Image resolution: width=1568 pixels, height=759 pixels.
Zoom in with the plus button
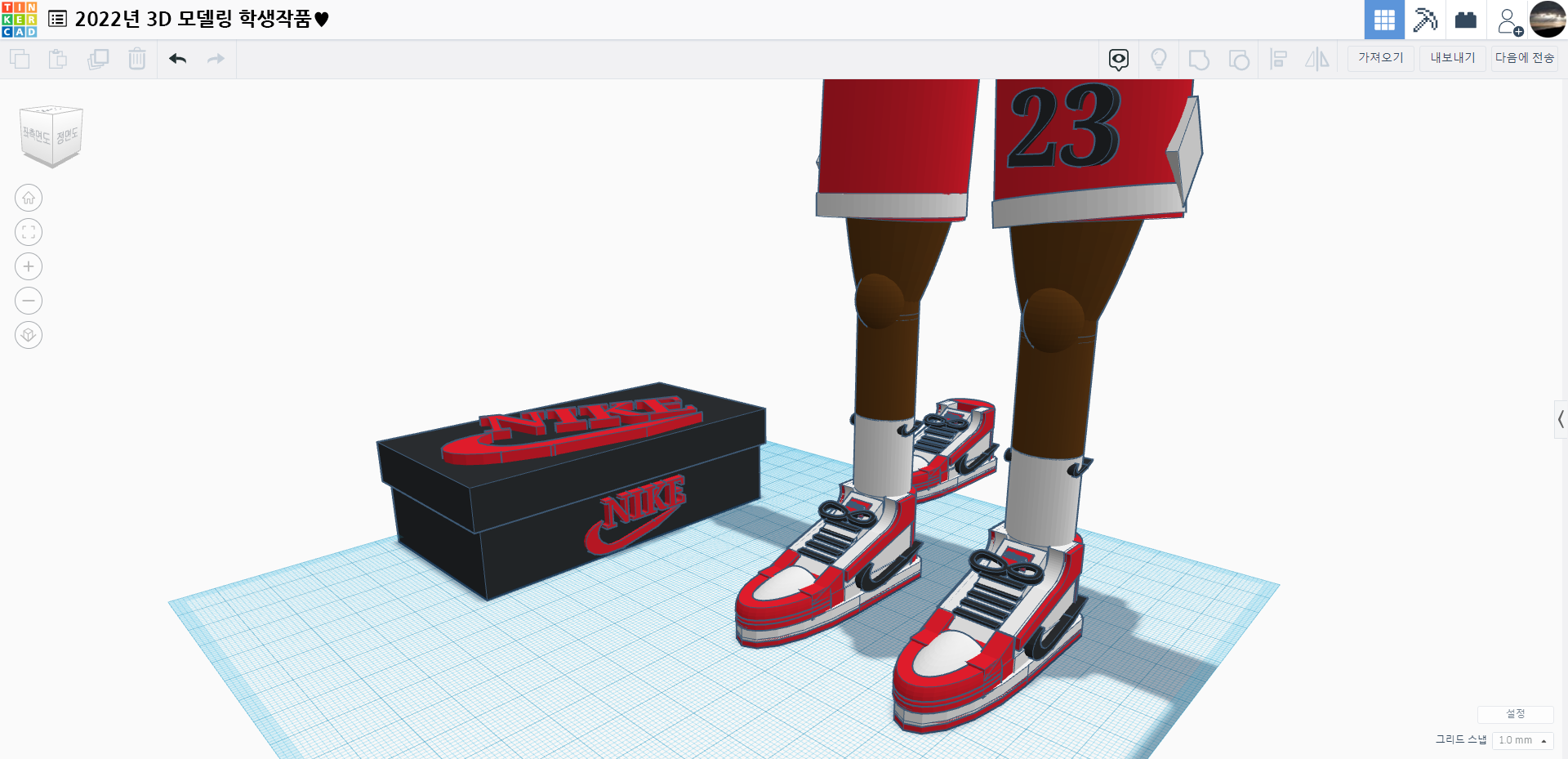tap(29, 266)
